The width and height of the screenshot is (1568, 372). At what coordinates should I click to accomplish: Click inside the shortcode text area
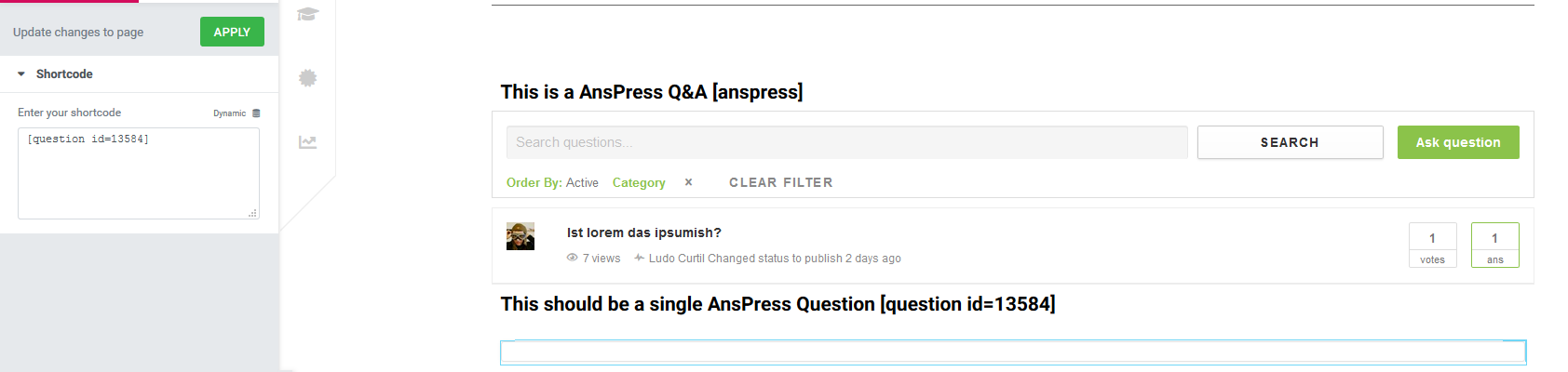coord(139,174)
